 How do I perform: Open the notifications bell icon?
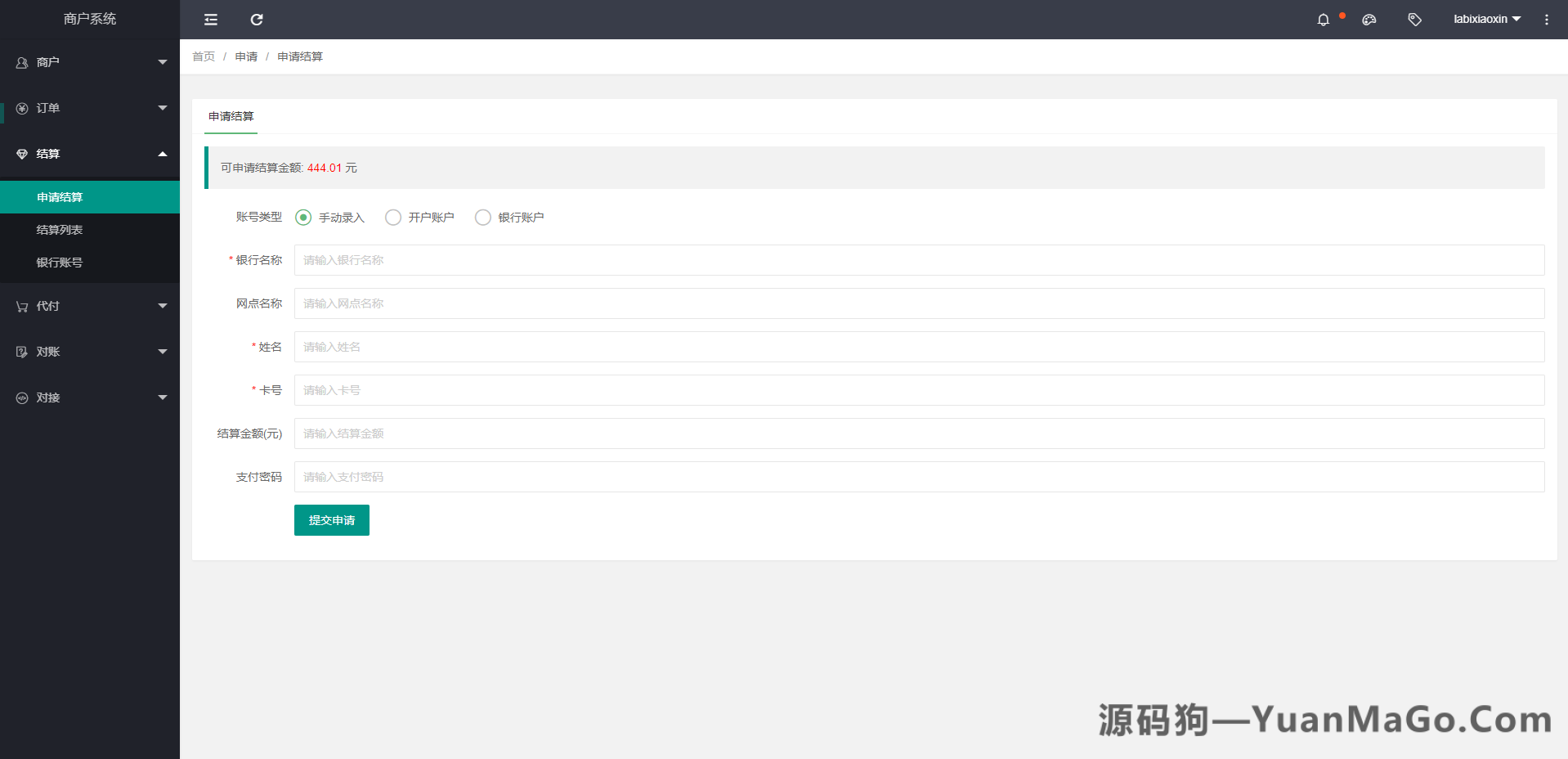1323,19
